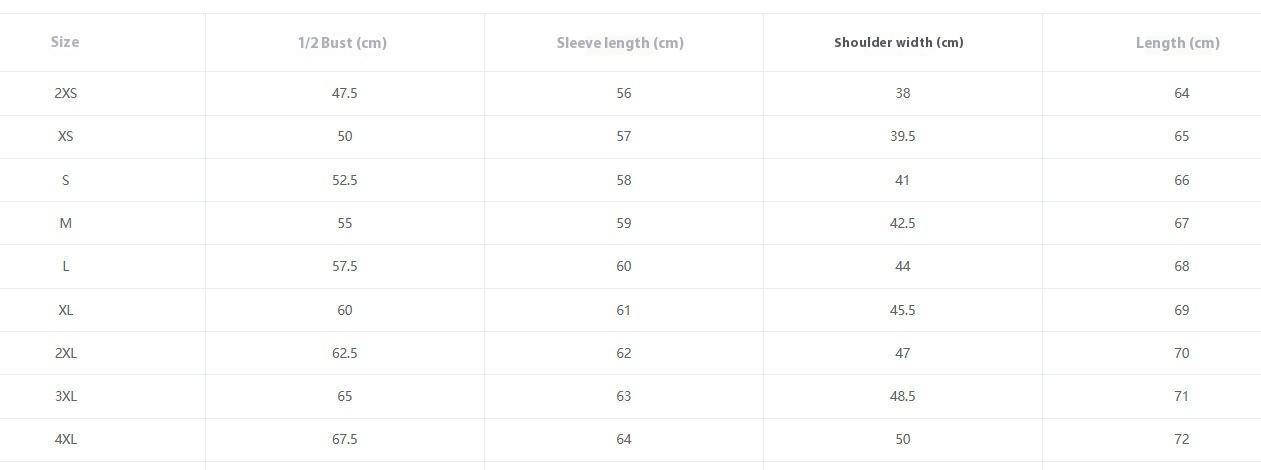Click the XL size row label
The width and height of the screenshot is (1261, 470).
[x=66, y=310]
